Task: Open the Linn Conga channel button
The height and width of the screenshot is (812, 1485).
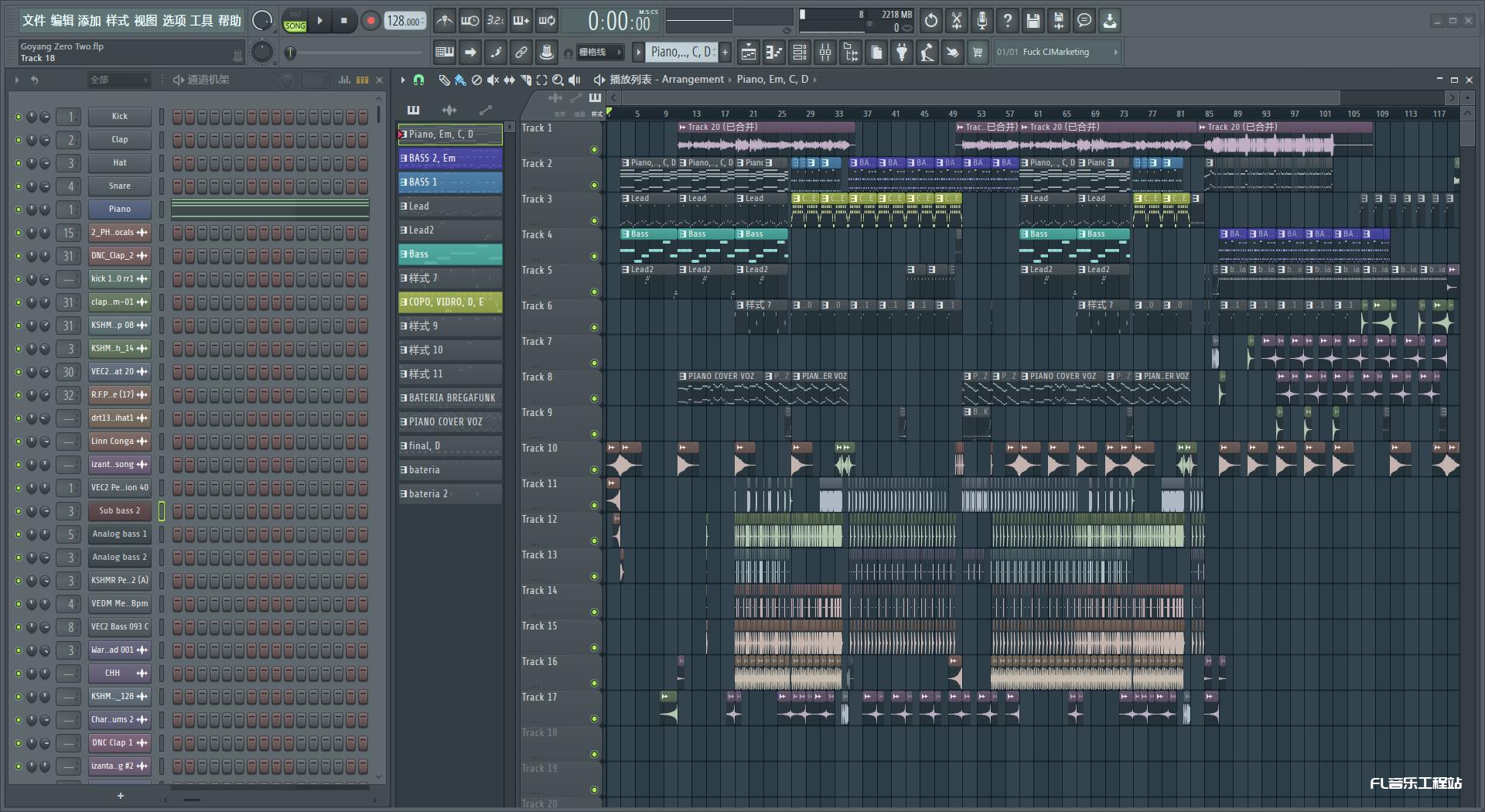Action: coord(119,442)
